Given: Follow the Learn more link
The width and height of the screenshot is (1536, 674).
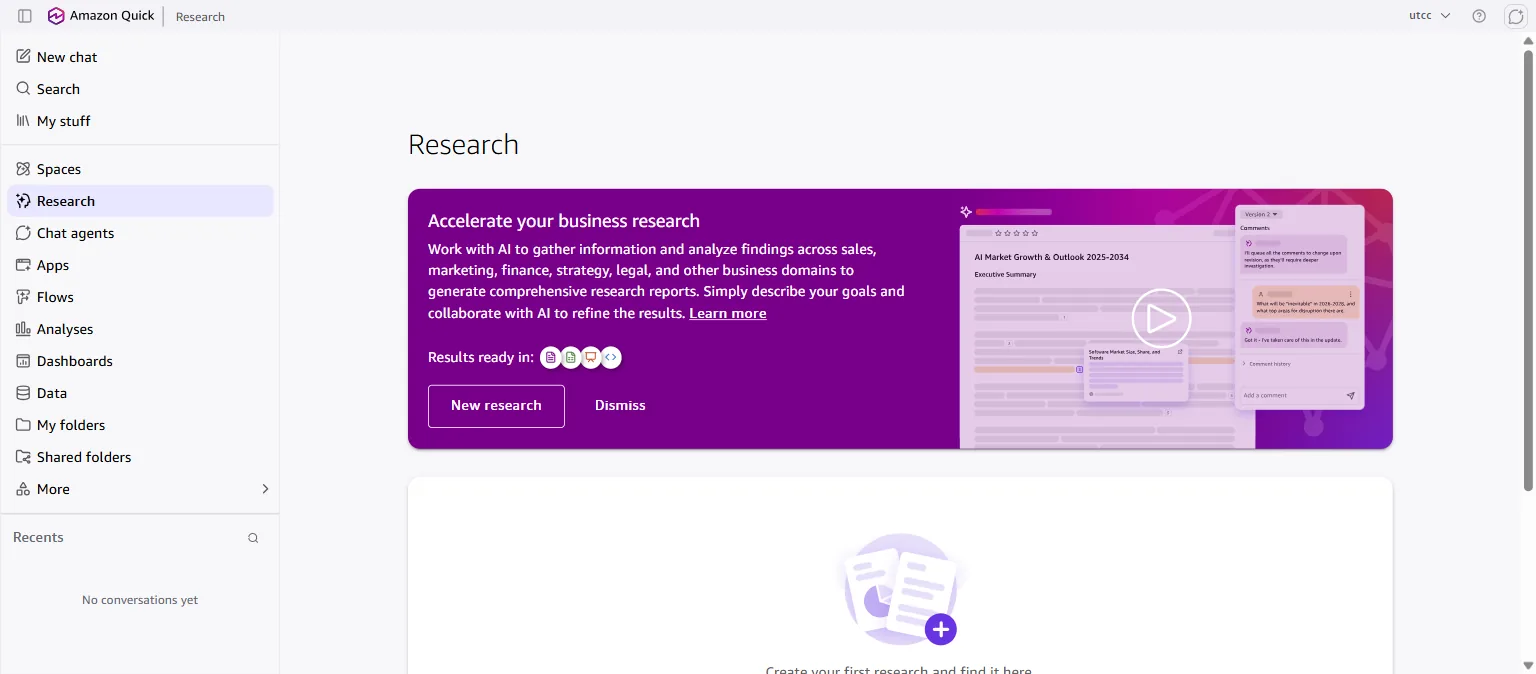Looking at the screenshot, I should (728, 313).
